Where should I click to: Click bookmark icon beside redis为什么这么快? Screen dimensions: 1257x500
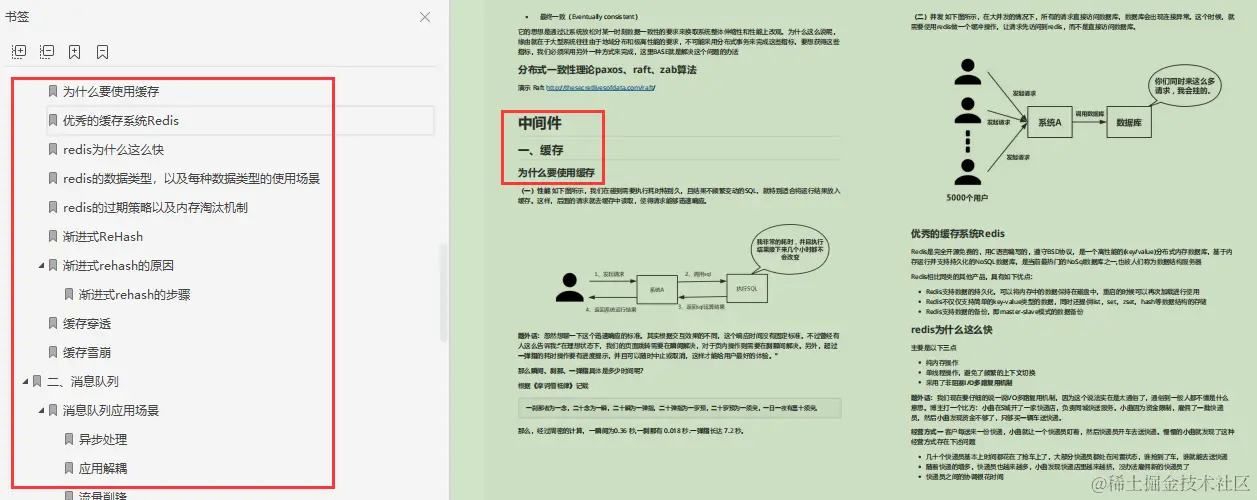(x=53, y=149)
